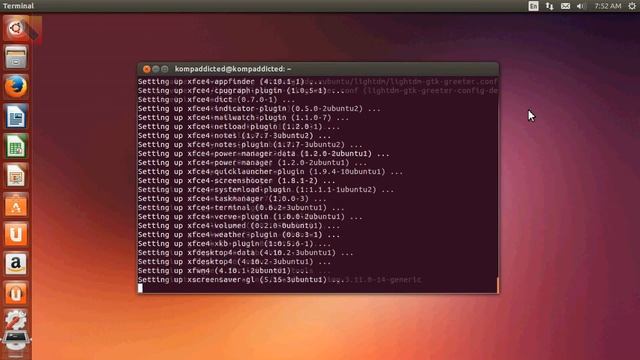The image size is (640, 360).
Task: Open System Settings wrench-and-gear launcher icon
Action: [16, 320]
